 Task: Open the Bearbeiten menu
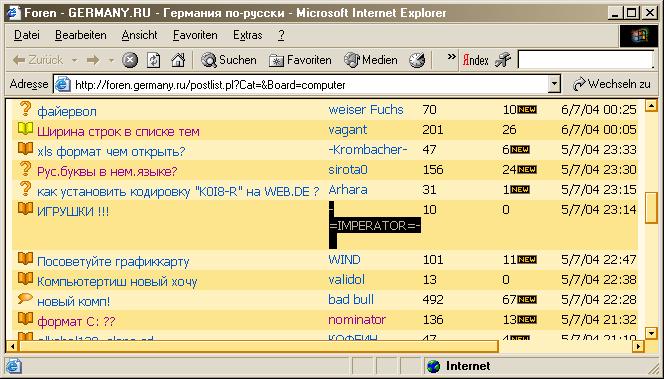pos(80,35)
